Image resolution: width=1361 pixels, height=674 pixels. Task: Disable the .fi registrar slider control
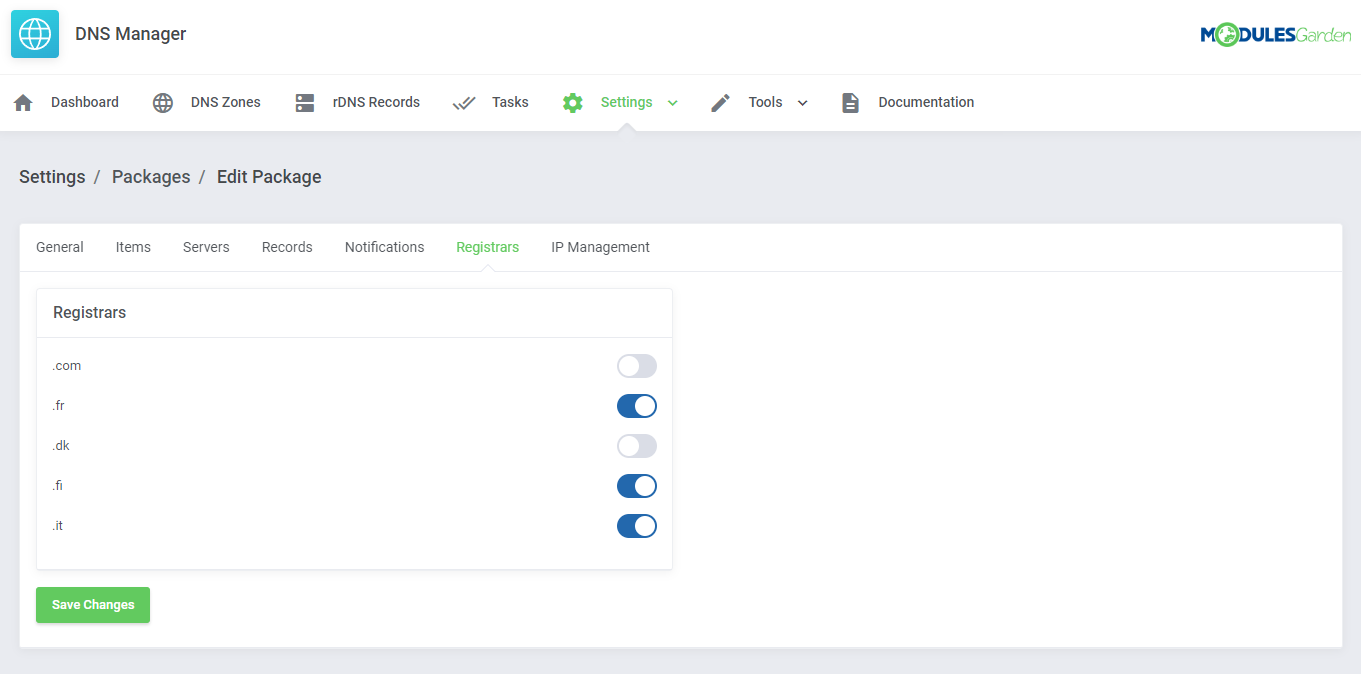(x=637, y=486)
